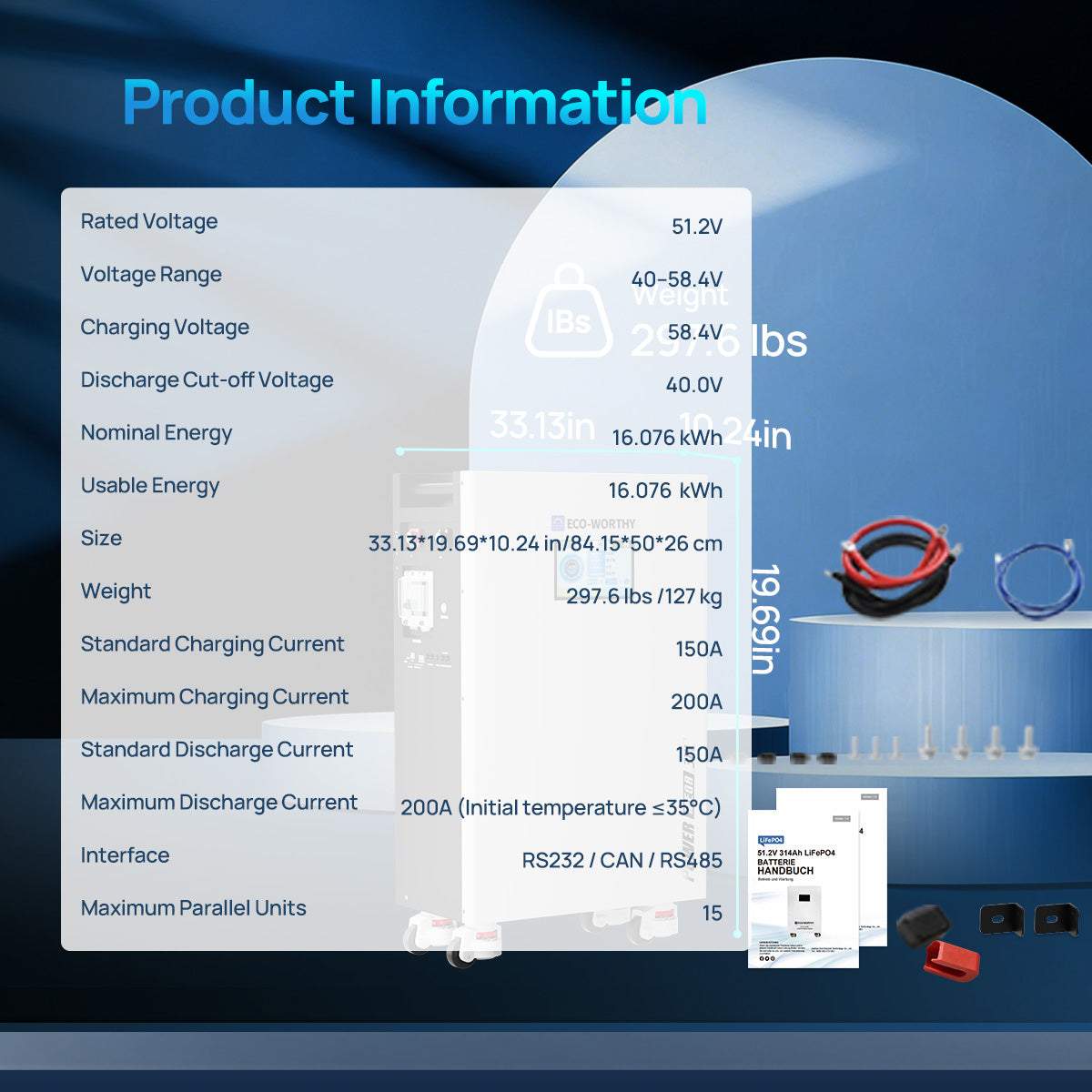Select 'Standard Charging Current' label
This screenshot has height=1092, width=1092.
tap(213, 644)
